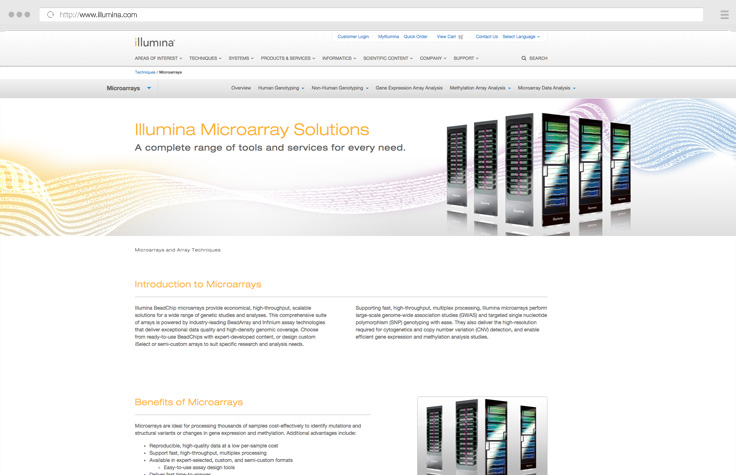Click the Contact Us link
This screenshot has height=475, width=736.
pyautogui.click(x=486, y=37)
